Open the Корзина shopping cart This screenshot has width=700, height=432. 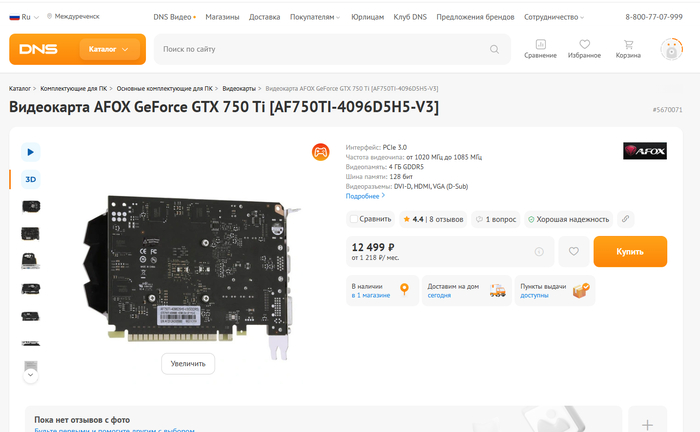pos(628,49)
